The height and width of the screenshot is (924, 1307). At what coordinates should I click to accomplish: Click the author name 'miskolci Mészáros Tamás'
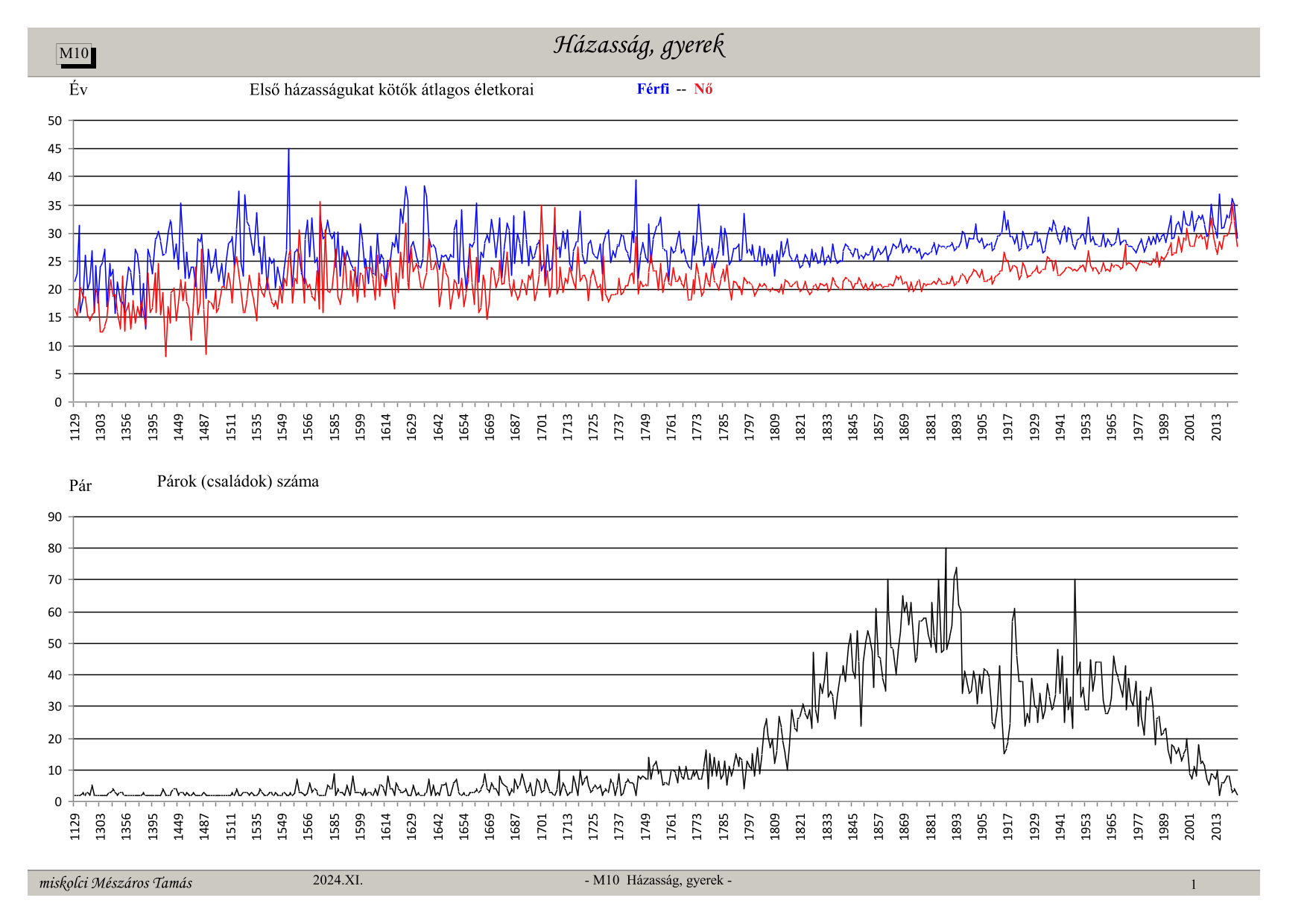[x=115, y=883]
